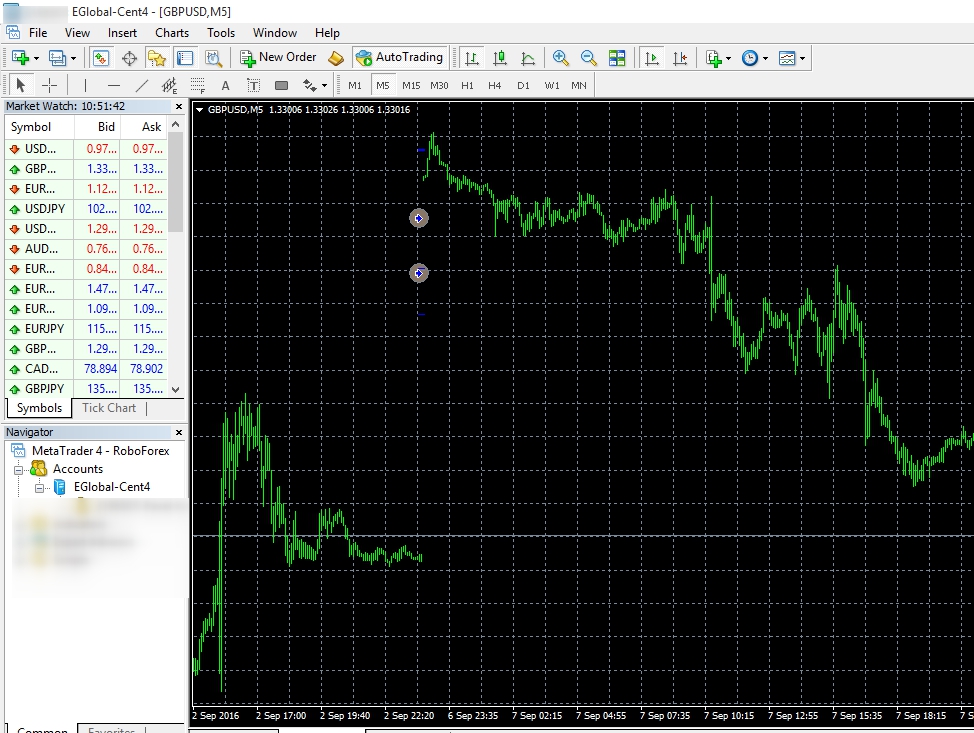Switch to H4 timeframe
Viewport: 974px width, 733px height.
click(x=494, y=85)
